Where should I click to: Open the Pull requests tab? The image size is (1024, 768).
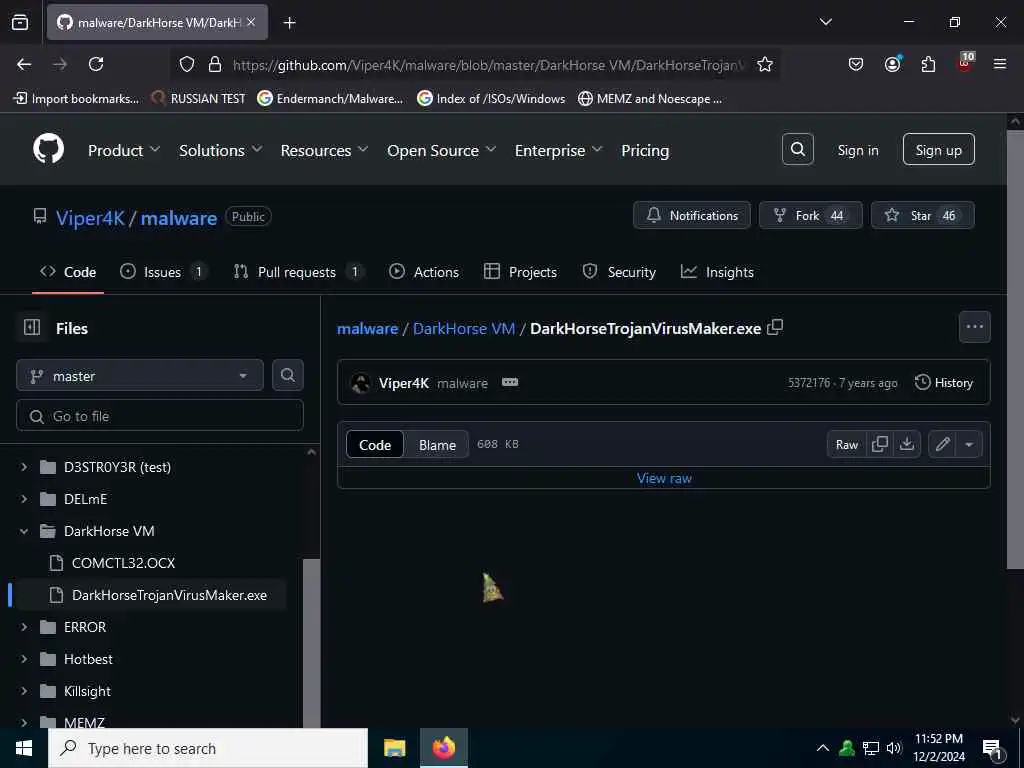click(x=298, y=272)
